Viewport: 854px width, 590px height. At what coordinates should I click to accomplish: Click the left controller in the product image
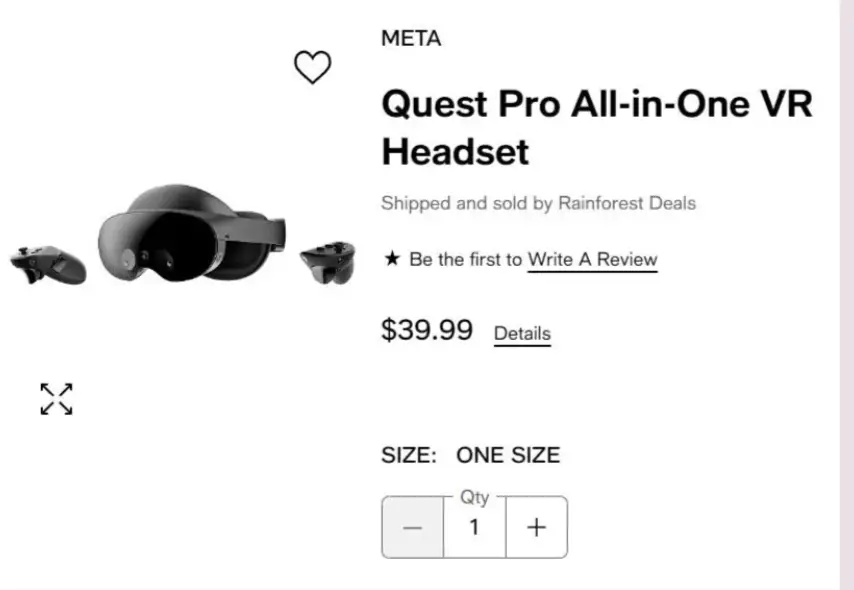click(x=48, y=263)
